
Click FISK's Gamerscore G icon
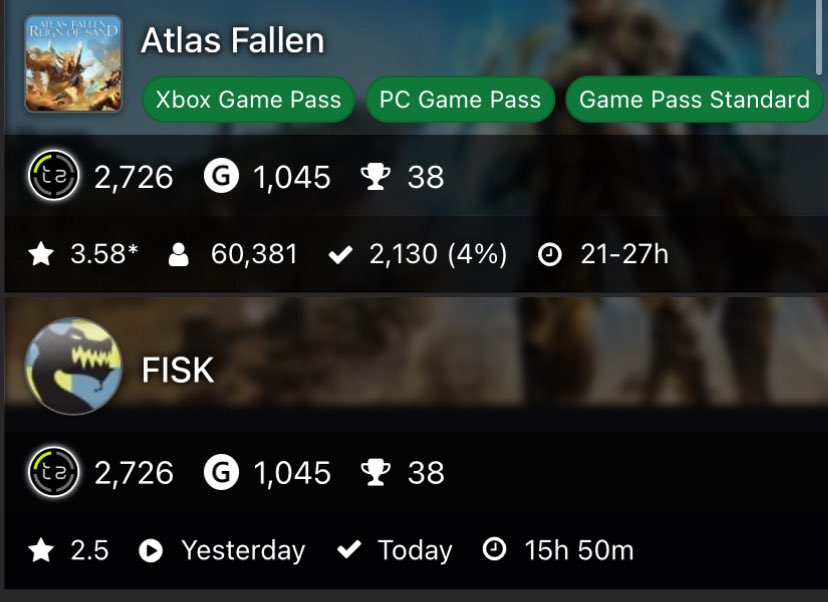(221, 472)
